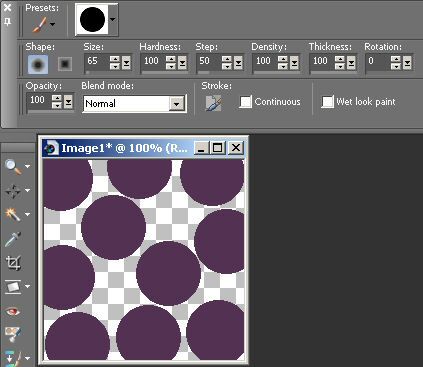Click the Image1 window icon
Image resolution: width=423 pixels, height=367 pixels.
(51, 148)
